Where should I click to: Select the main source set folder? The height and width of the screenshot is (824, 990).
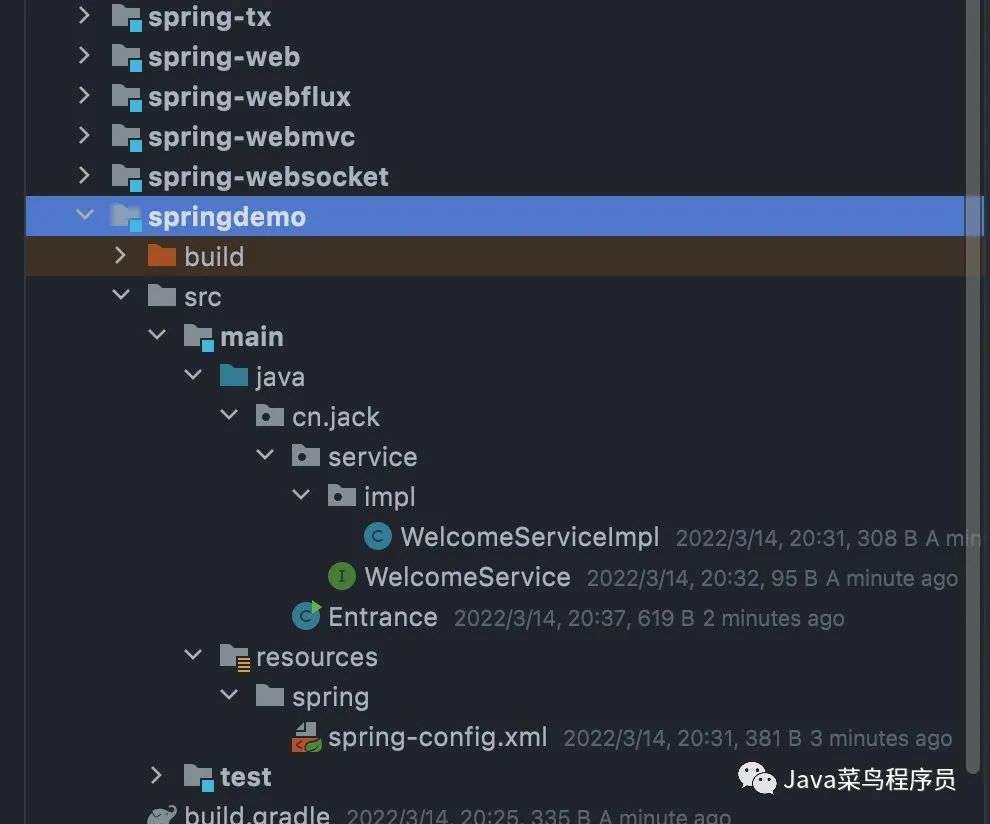(251, 337)
